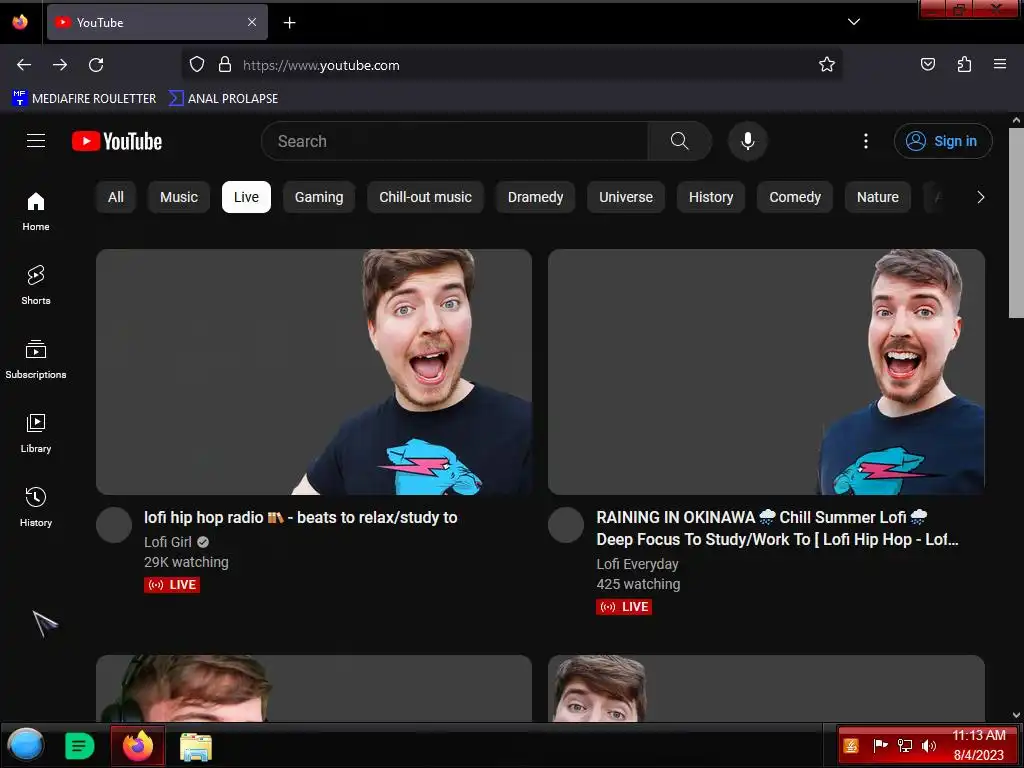Open tracking protection shield icon
The width and height of the screenshot is (1024, 768).
[197, 65]
